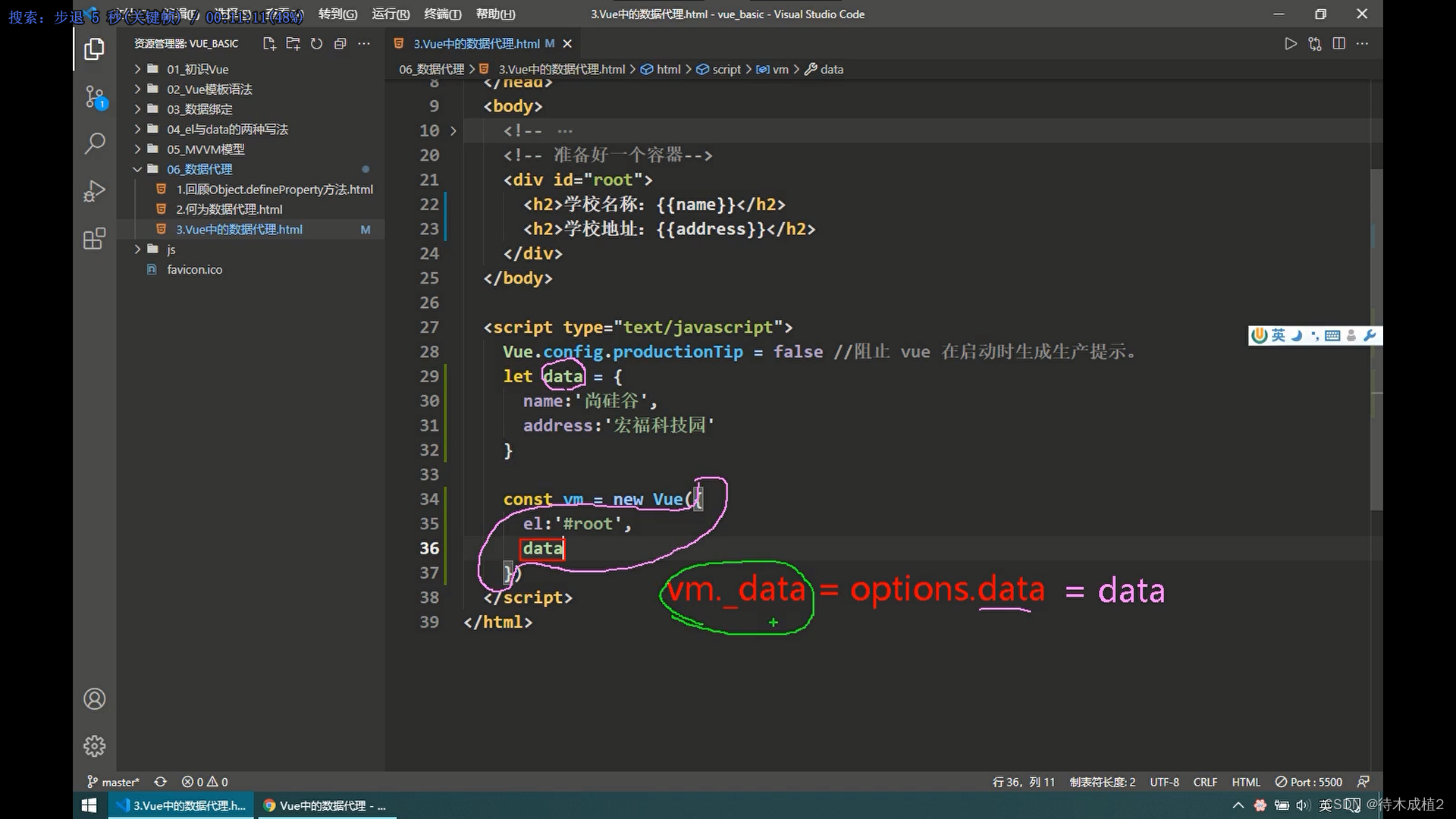Open the Search view in activity bar
This screenshot has width=1456, height=819.
94,143
